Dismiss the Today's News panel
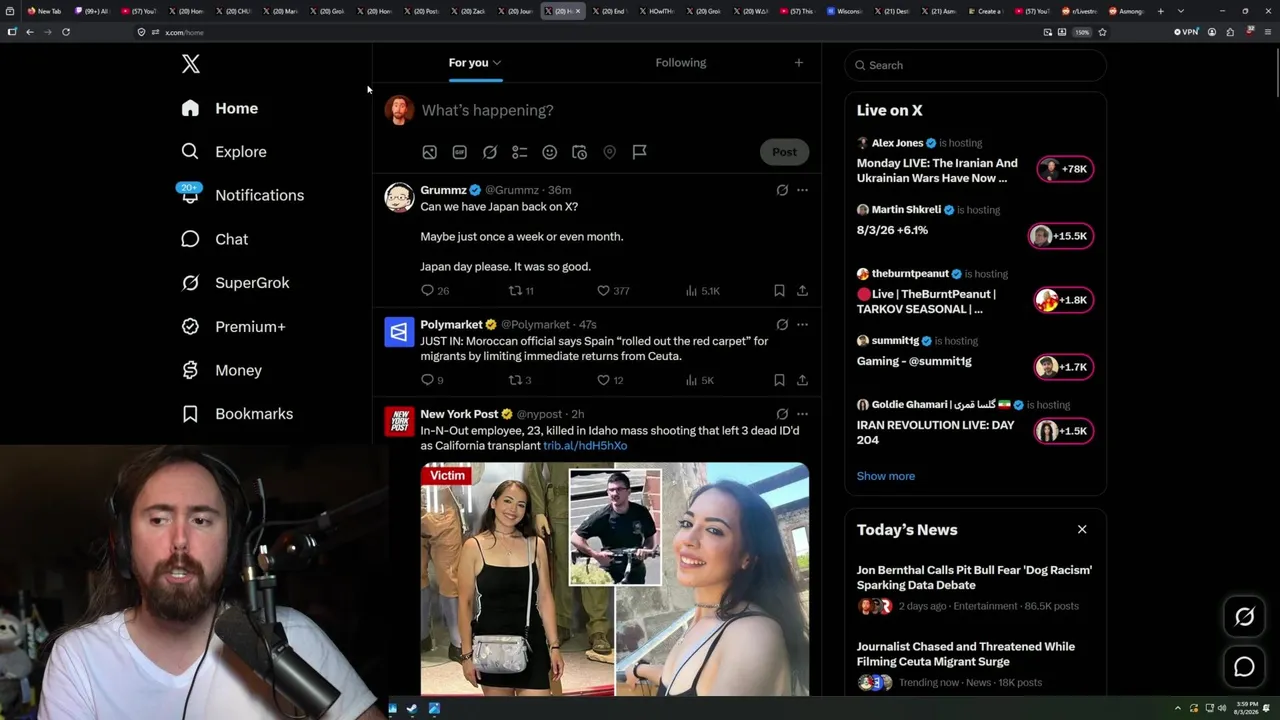This screenshot has height=720, width=1280. (x=1082, y=530)
